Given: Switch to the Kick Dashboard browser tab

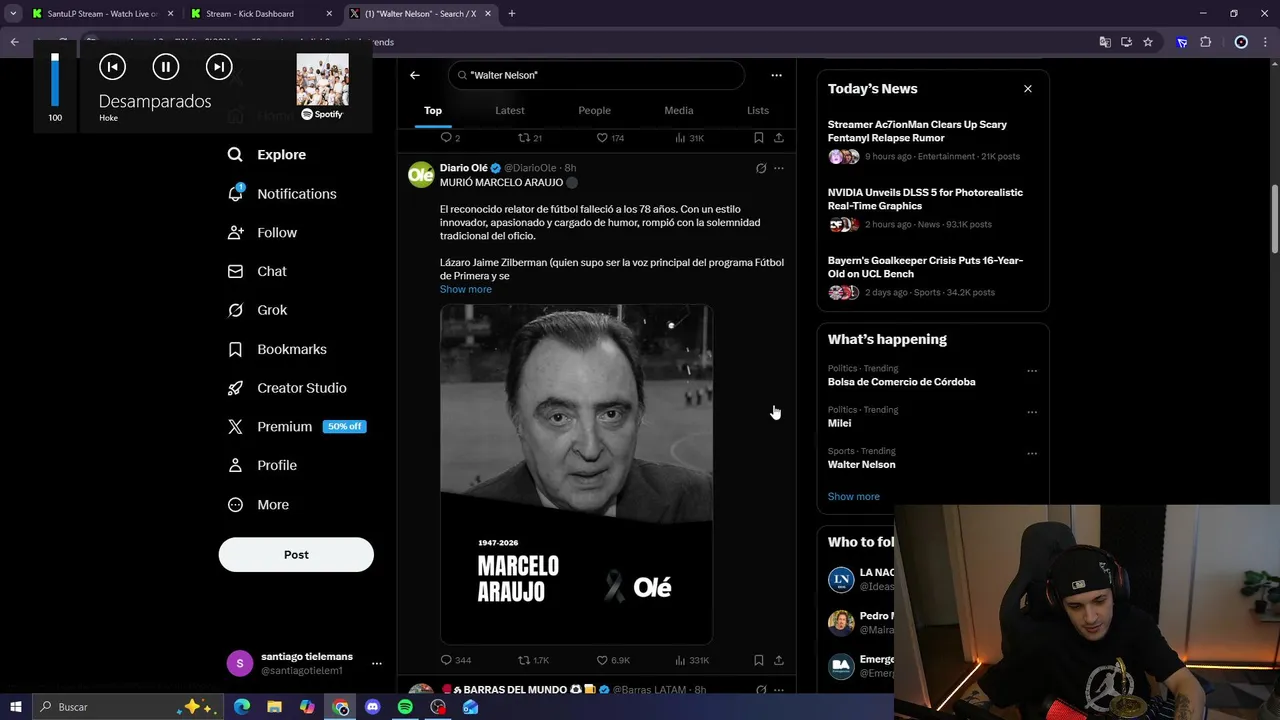Looking at the screenshot, I should [260, 14].
